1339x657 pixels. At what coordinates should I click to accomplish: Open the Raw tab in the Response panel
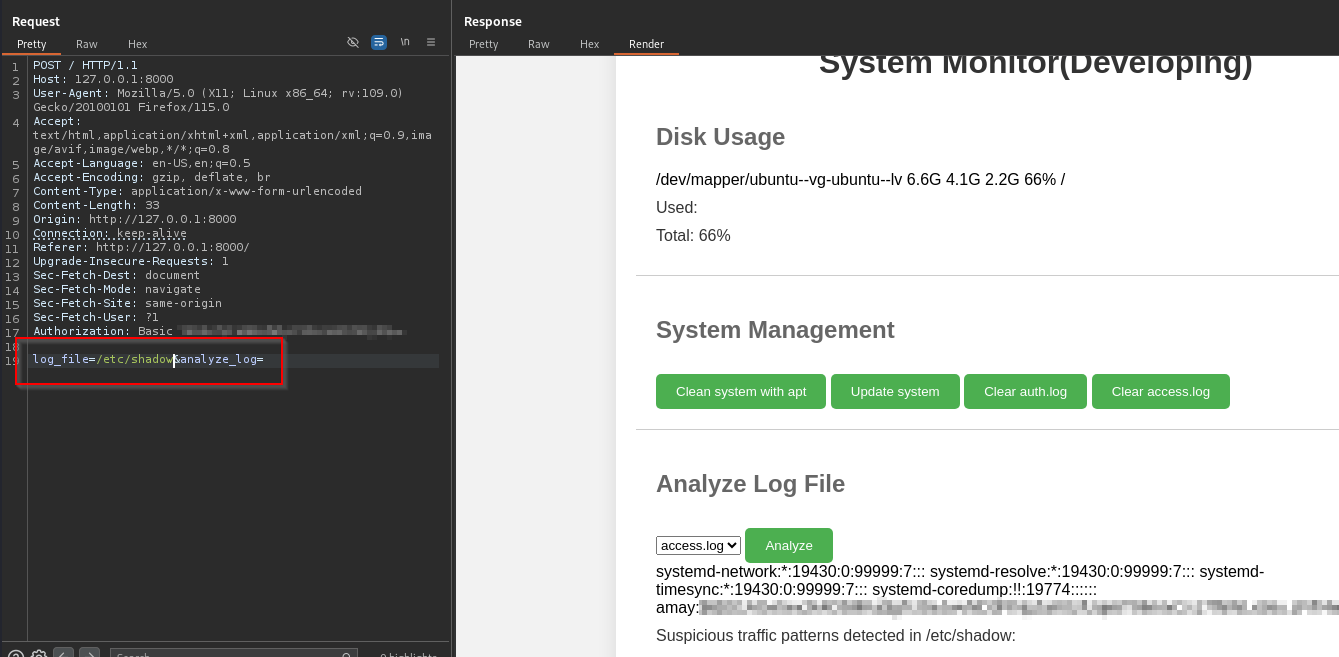coord(539,44)
